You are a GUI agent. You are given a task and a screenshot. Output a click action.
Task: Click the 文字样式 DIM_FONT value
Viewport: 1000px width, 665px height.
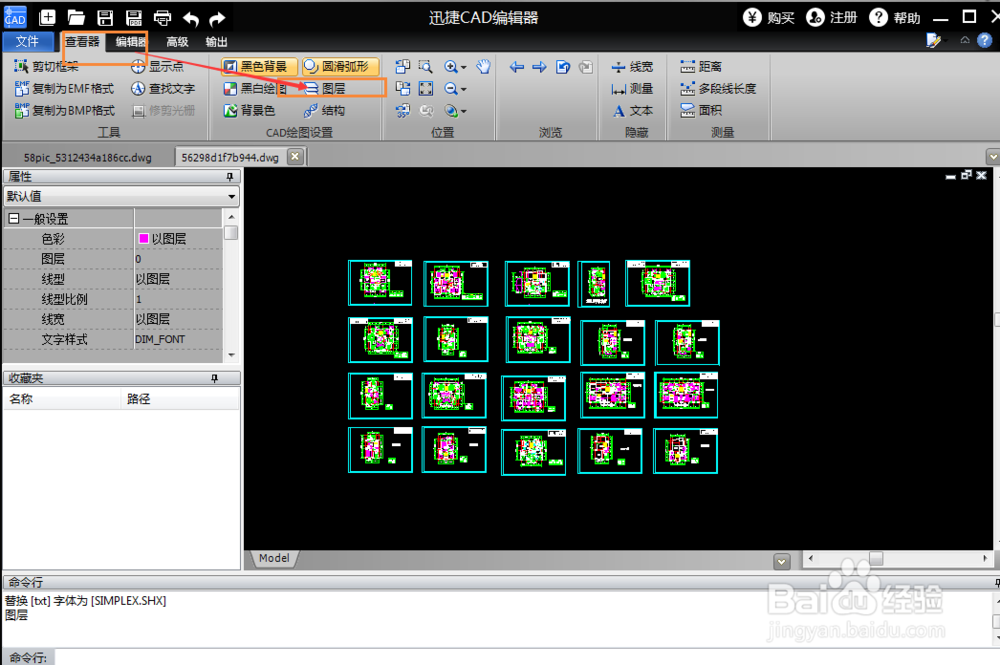(x=177, y=339)
